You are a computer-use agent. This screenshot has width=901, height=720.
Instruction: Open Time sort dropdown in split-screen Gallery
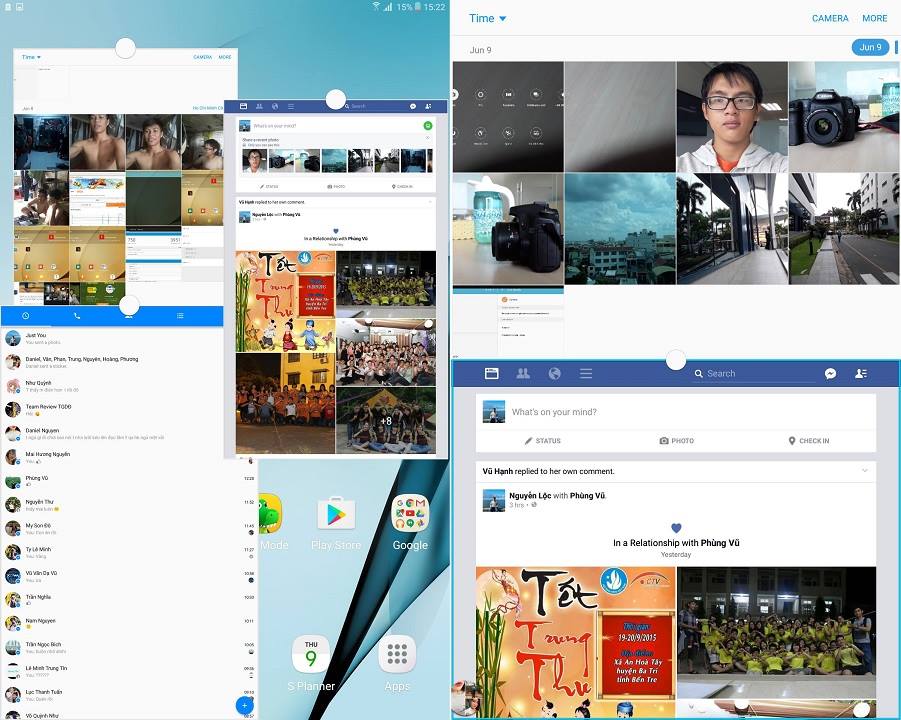487,18
